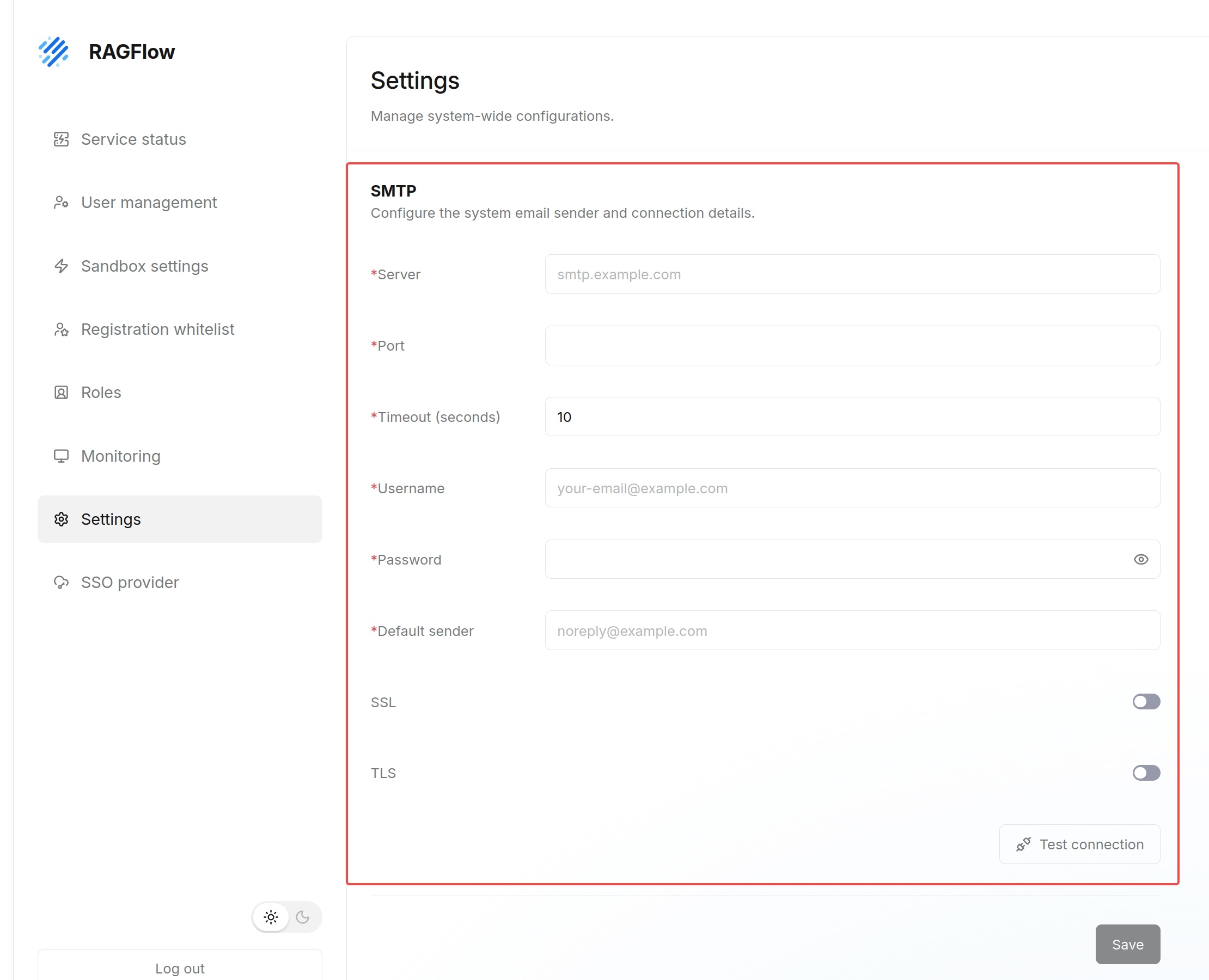1209x980 pixels.
Task: Select the Settings menu item
Action: coord(180,519)
